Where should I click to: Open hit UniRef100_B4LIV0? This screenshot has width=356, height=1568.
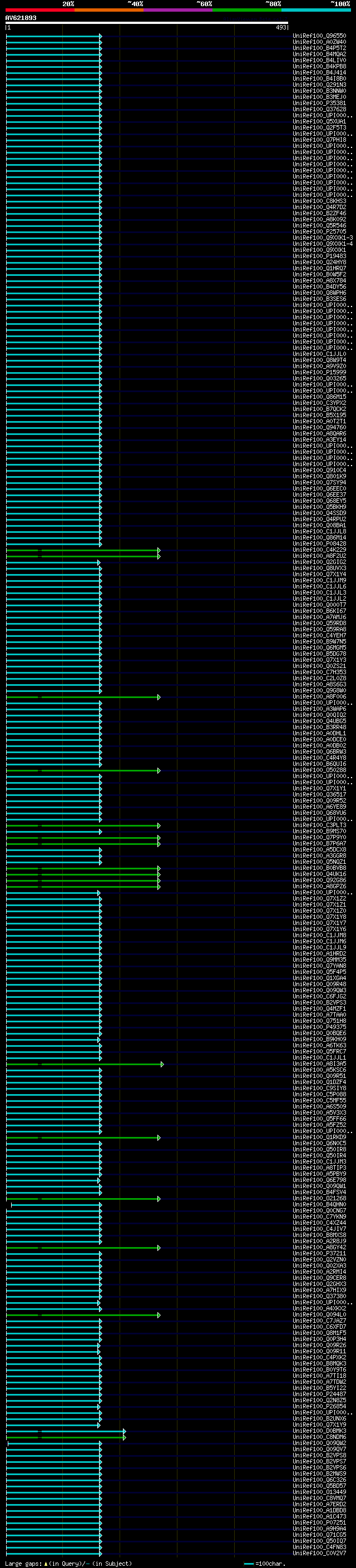pos(319,60)
